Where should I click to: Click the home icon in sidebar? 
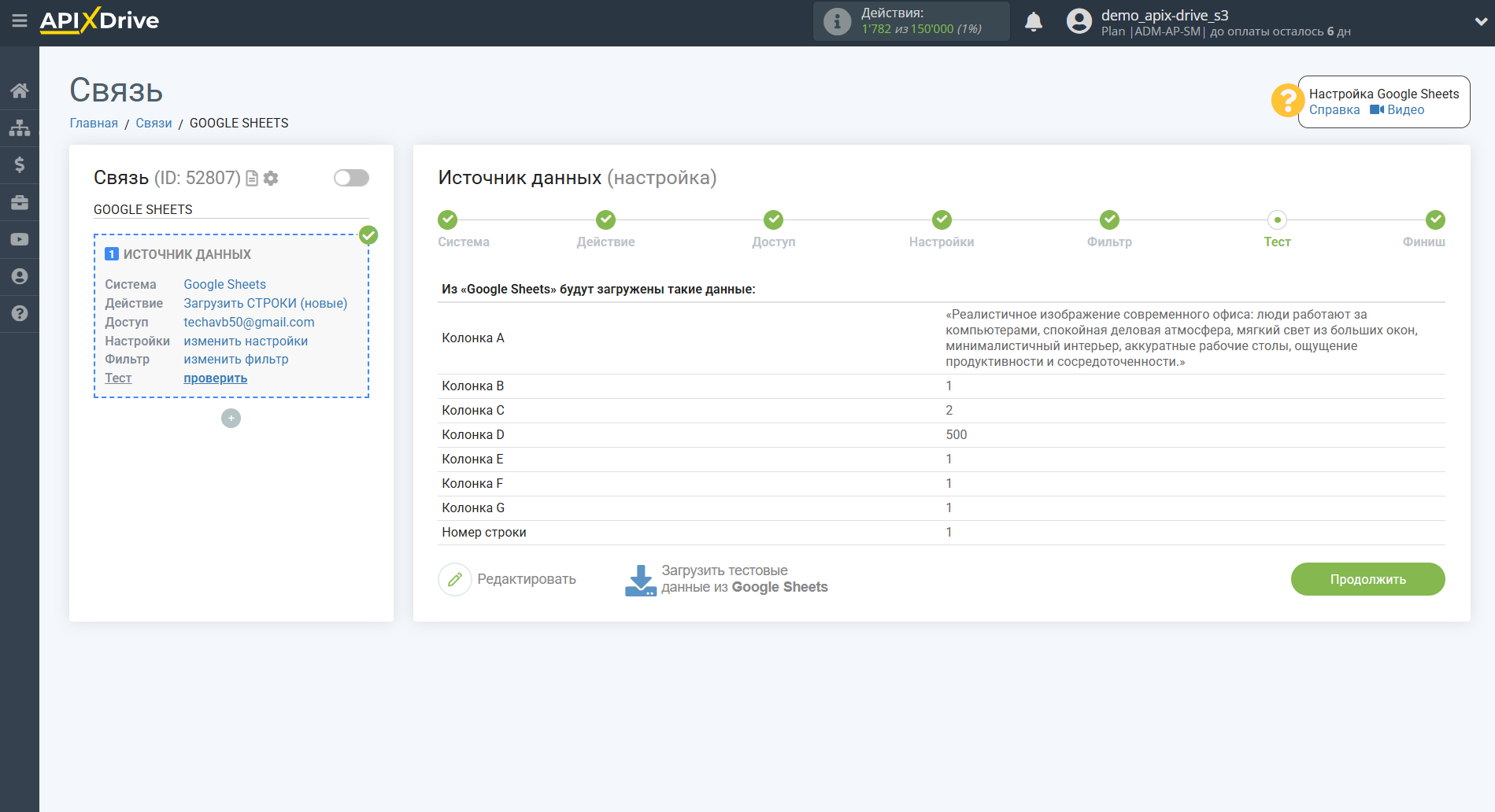[x=20, y=90]
